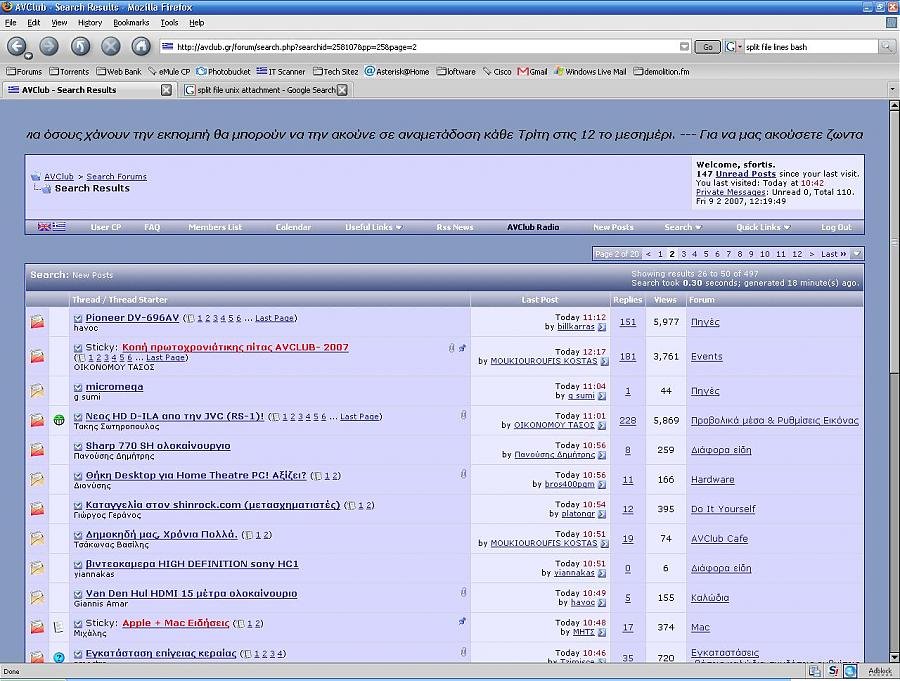Viewport: 900px width, 681px height.
Task: Go back with the Back arrow button
Action: pos(17,46)
